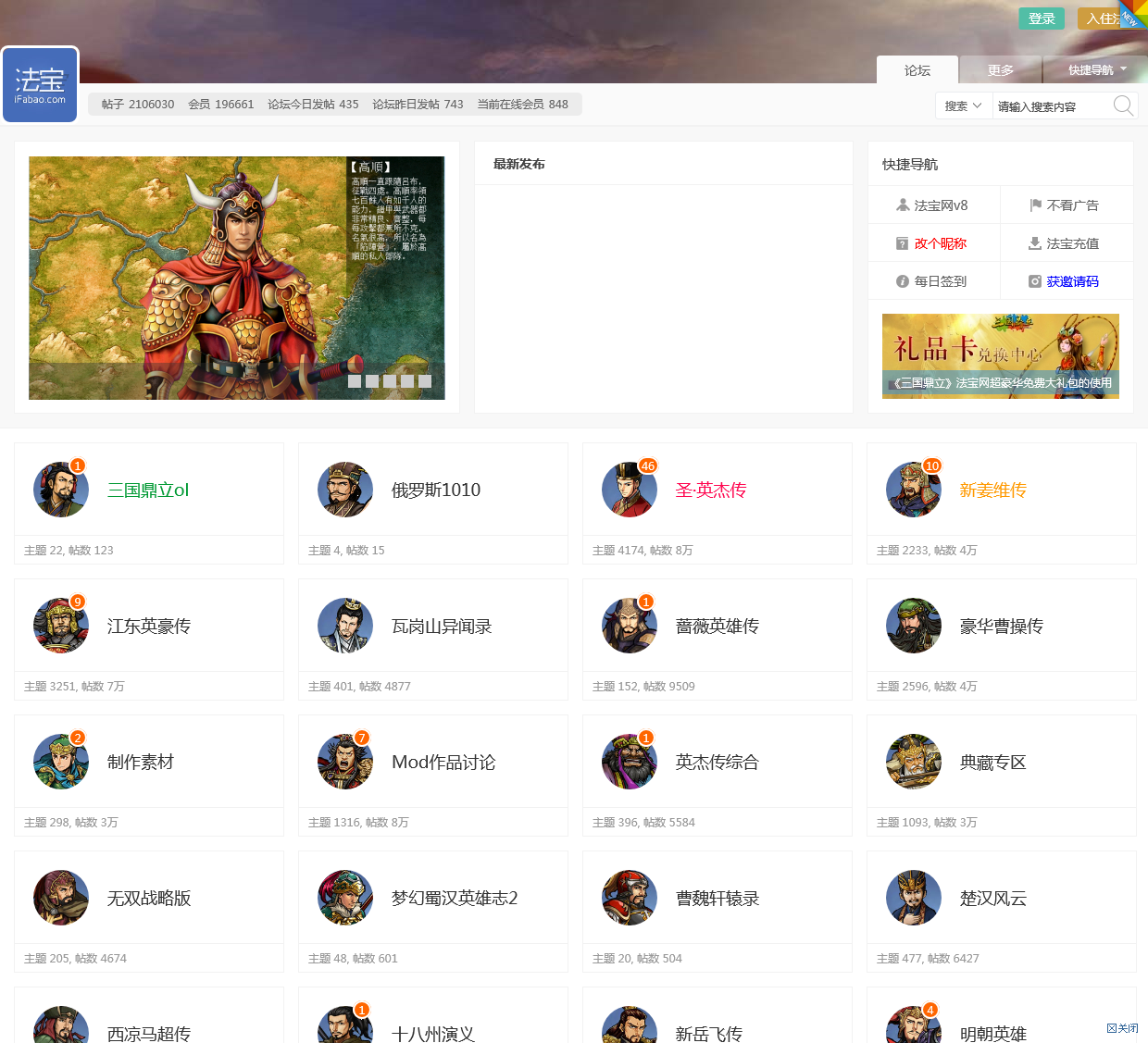Open the 江东英豪传 forum title
The image size is (1148, 1043).
pos(149,627)
